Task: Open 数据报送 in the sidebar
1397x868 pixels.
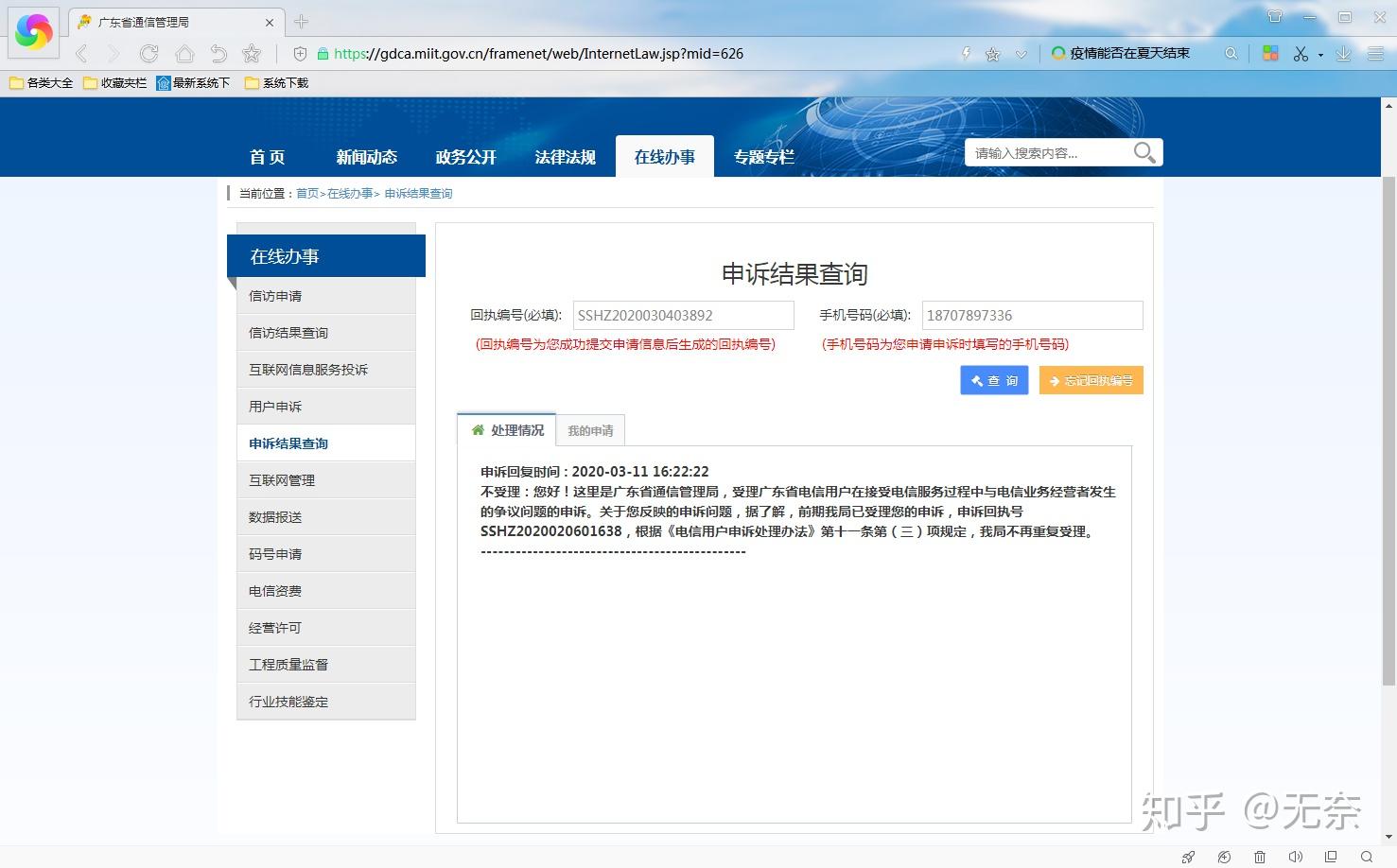Action: pos(326,517)
